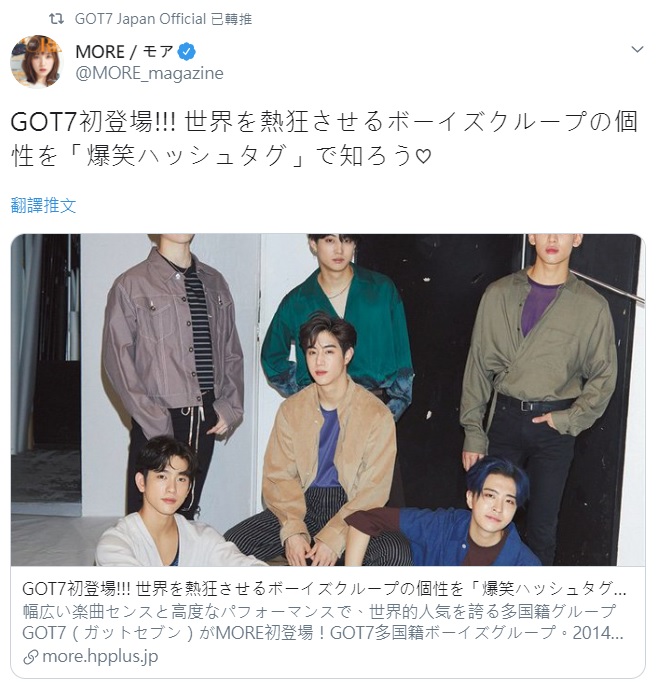Click the card description about 多国籍グループ
The height and width of the screenshot is (693, 658).
click(319, 612)
